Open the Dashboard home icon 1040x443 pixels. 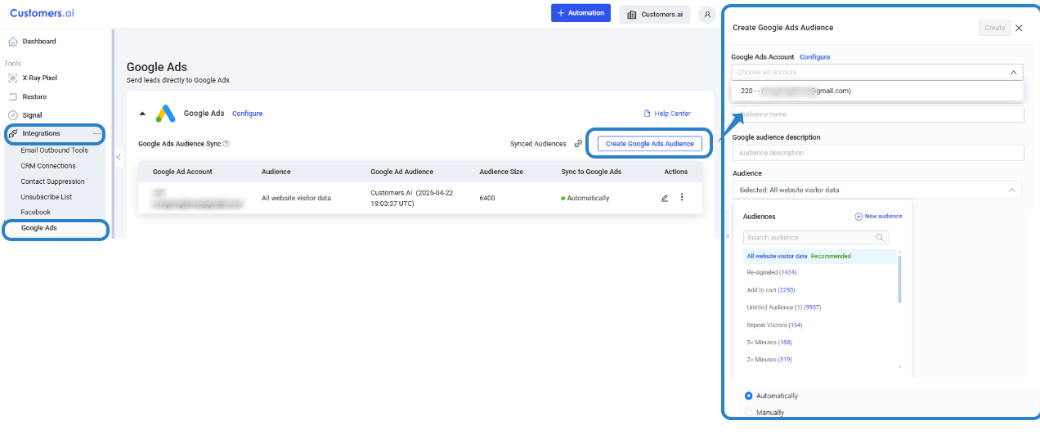tap(13, 41)
